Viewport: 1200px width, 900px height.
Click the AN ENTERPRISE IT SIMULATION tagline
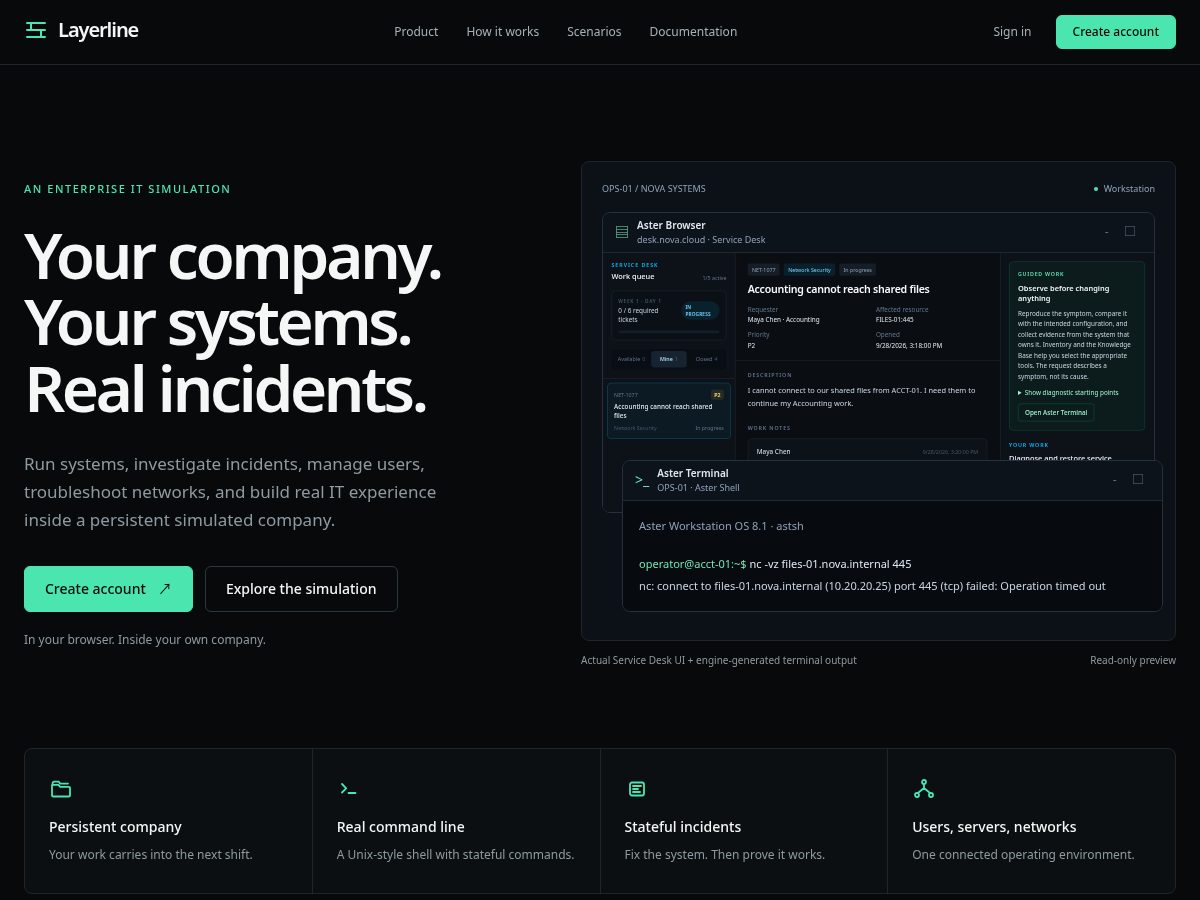(127, 189)
